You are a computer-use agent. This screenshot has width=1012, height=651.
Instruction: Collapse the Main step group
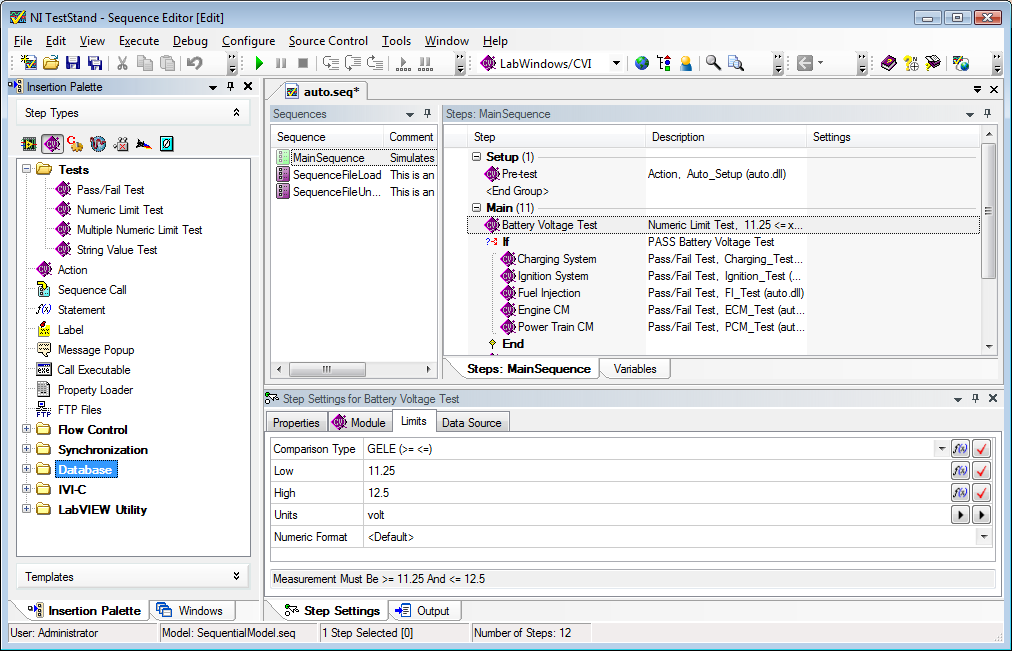[477, 208]
